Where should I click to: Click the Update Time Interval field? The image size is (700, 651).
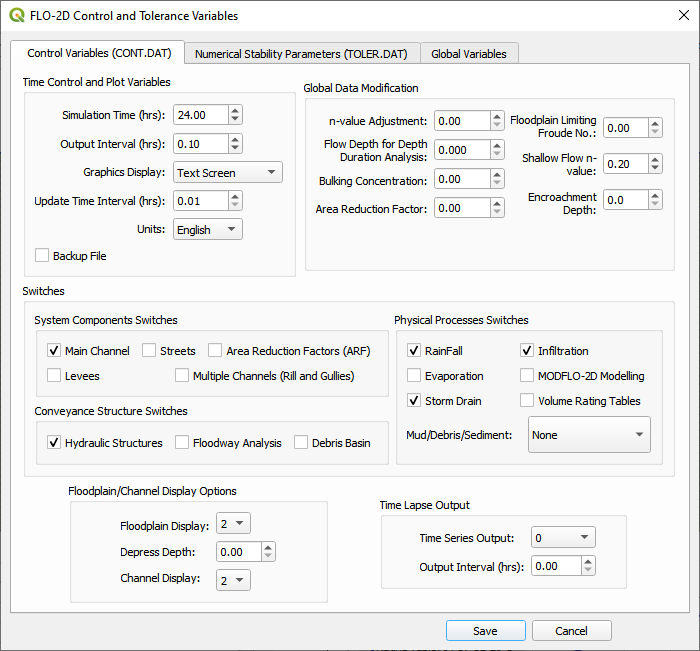point(201,201)
